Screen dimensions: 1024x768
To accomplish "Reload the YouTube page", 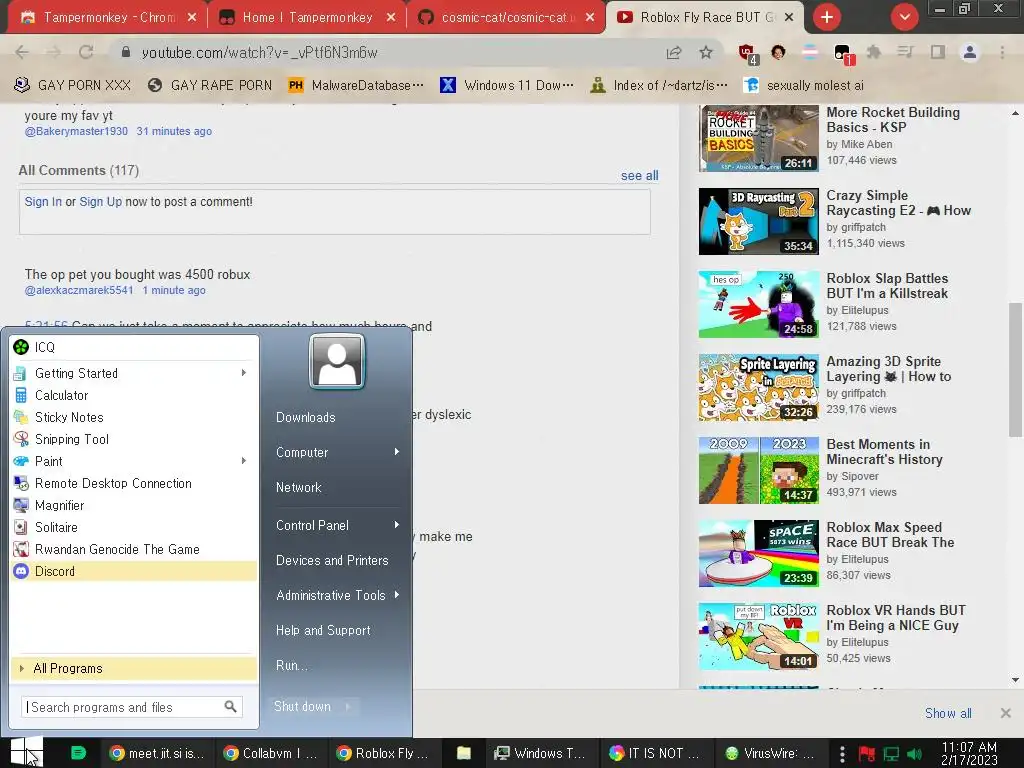I will pyautogui.click(x=86, y=52).
